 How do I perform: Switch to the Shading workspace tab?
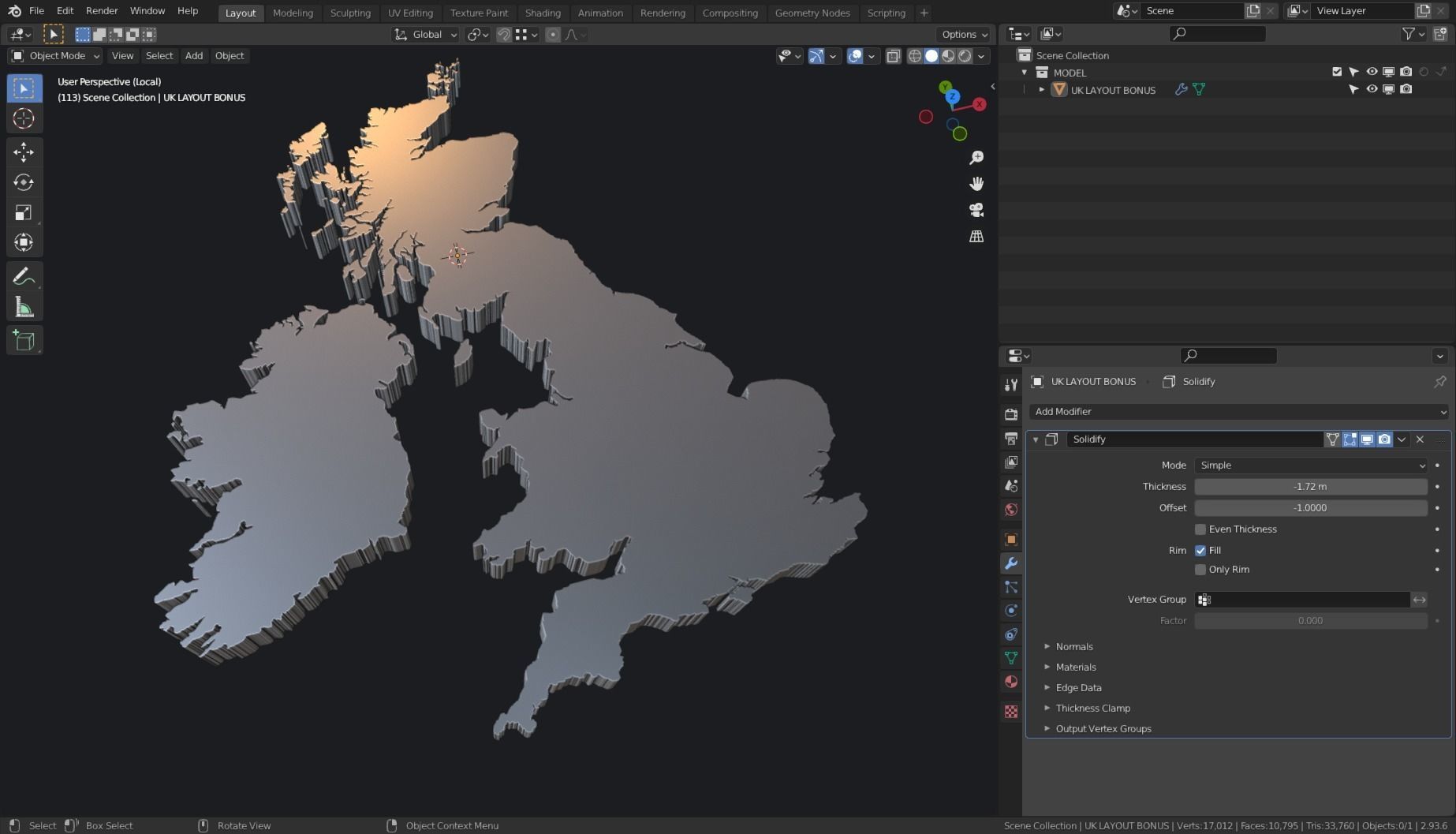[x=543, y=13]
